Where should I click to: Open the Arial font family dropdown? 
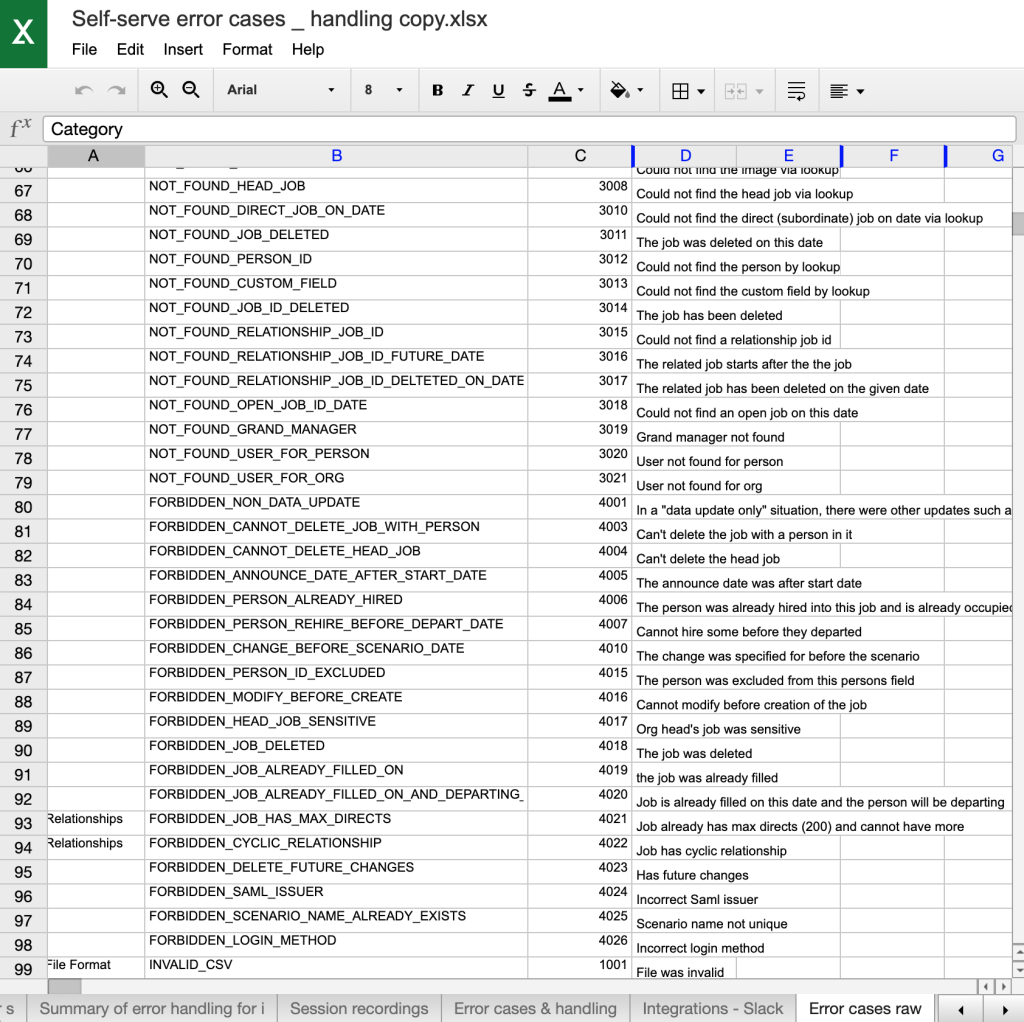click(x=283, y=90)
